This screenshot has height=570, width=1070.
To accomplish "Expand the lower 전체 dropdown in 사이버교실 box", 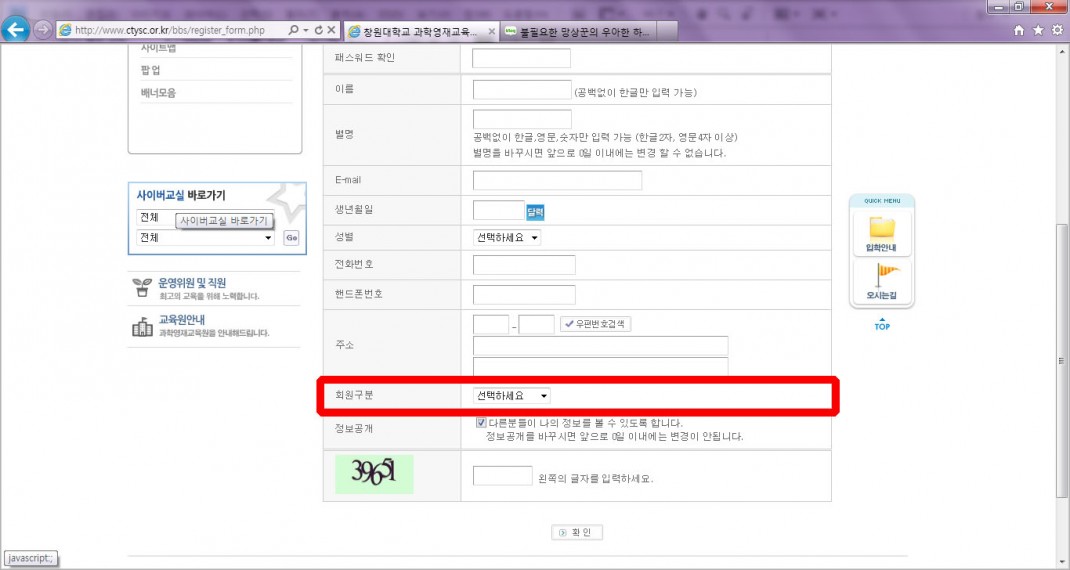I will tap(205, 238).
